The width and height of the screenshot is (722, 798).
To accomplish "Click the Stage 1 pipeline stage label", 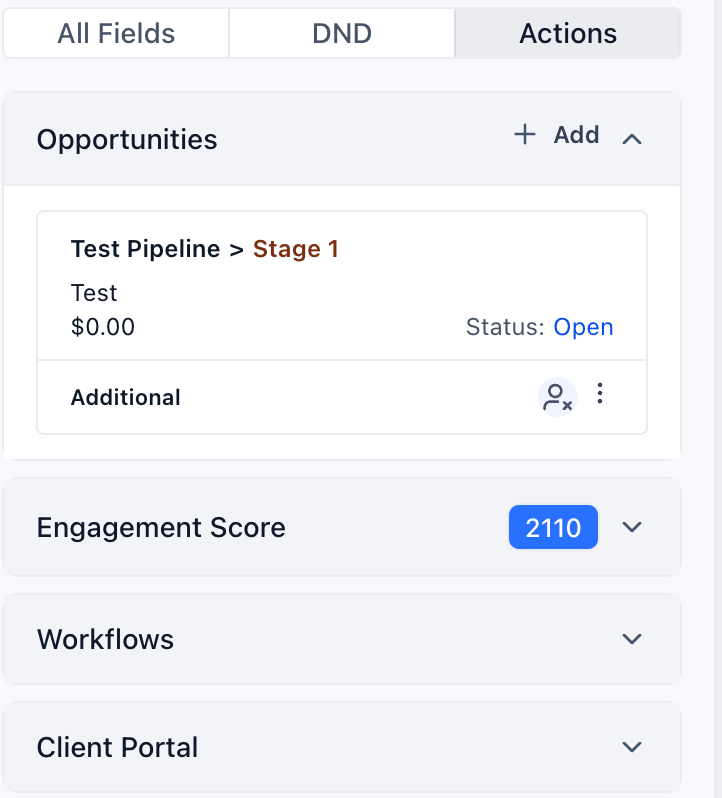I will [x=296, y=249].
